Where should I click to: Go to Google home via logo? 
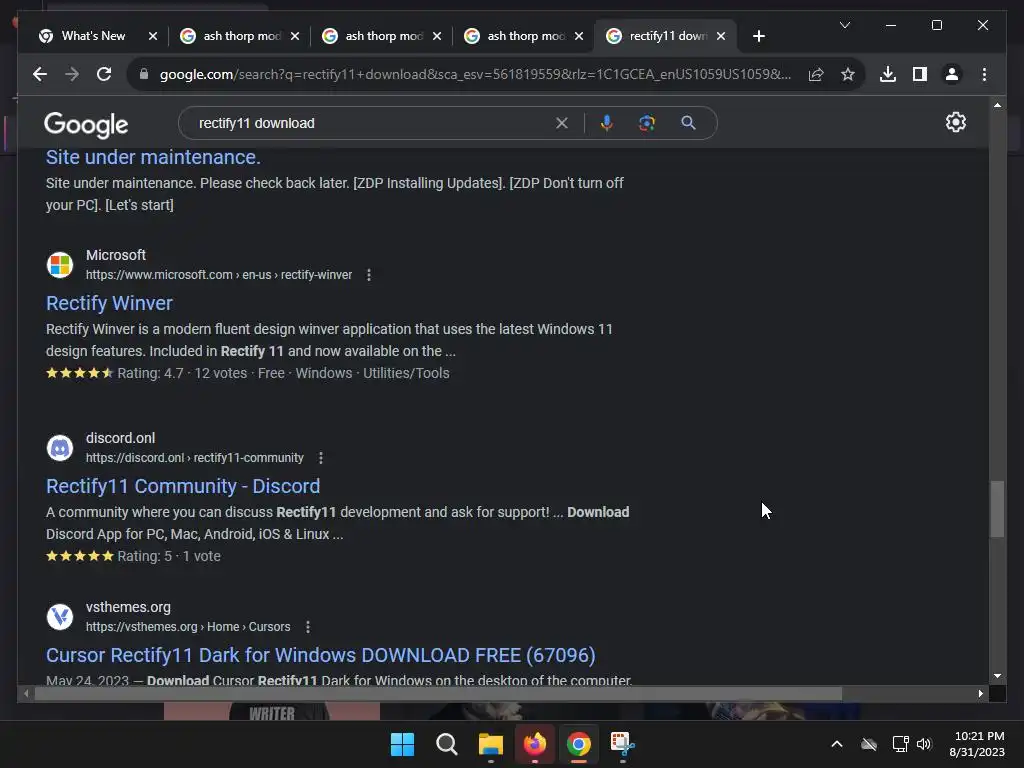point(86,124)
